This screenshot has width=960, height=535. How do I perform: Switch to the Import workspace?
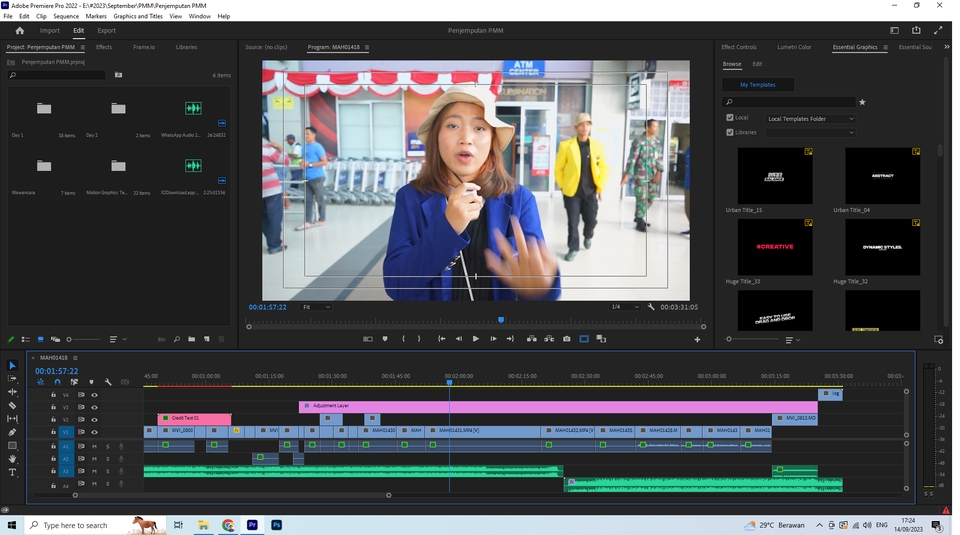pyautogui.click(x=50, y=31)
